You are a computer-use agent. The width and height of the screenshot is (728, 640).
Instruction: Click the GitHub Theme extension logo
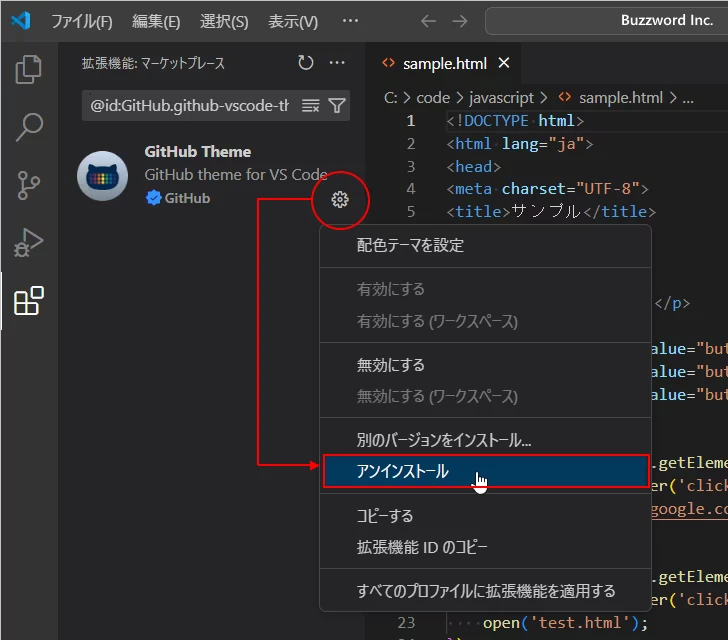(x=103, y=176)
